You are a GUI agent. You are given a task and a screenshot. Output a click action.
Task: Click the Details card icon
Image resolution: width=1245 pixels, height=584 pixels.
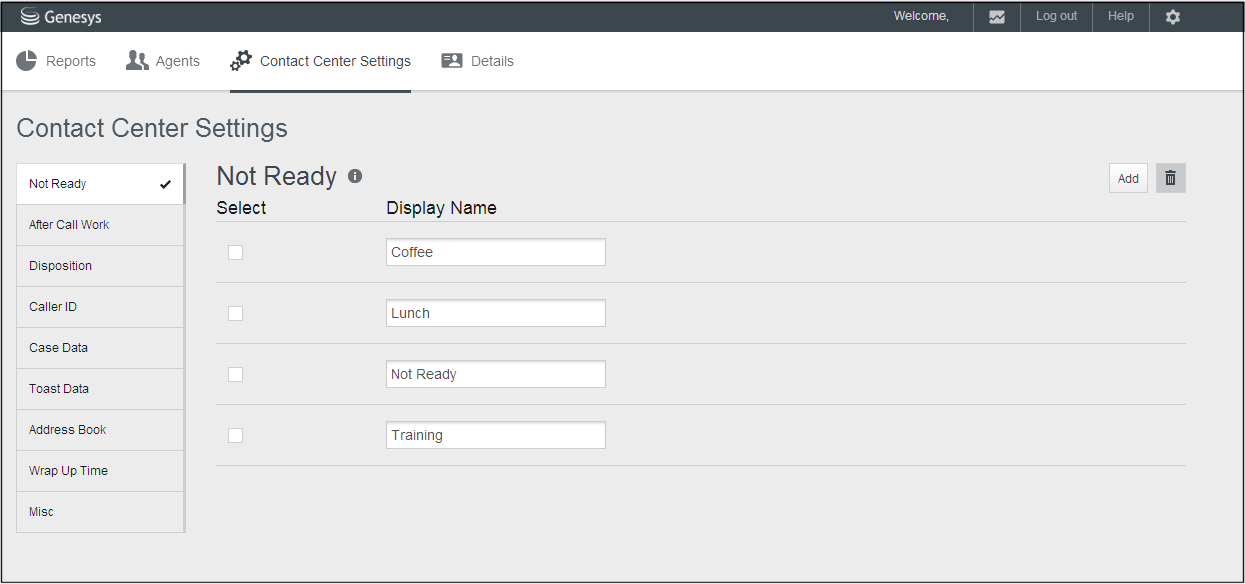(452, 61)
